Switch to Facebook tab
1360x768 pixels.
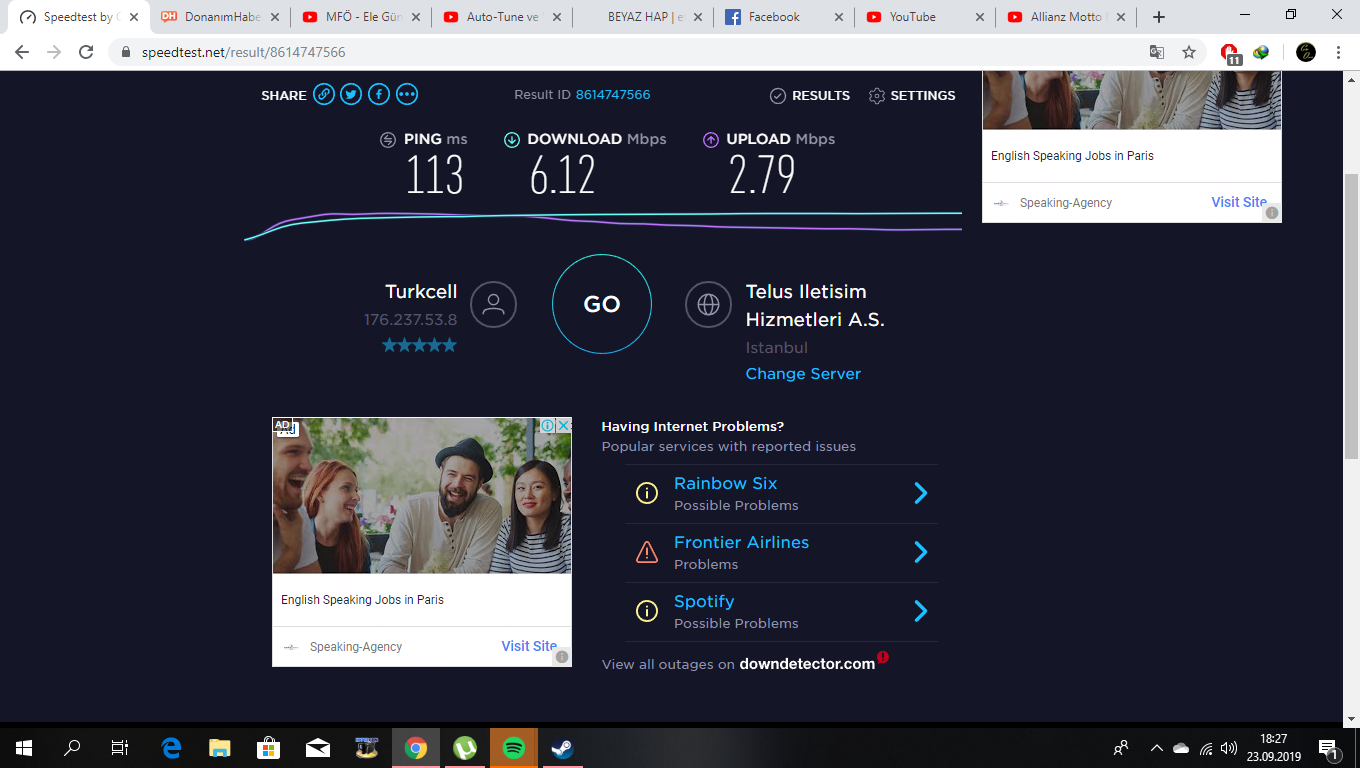(x=785, y=17)
